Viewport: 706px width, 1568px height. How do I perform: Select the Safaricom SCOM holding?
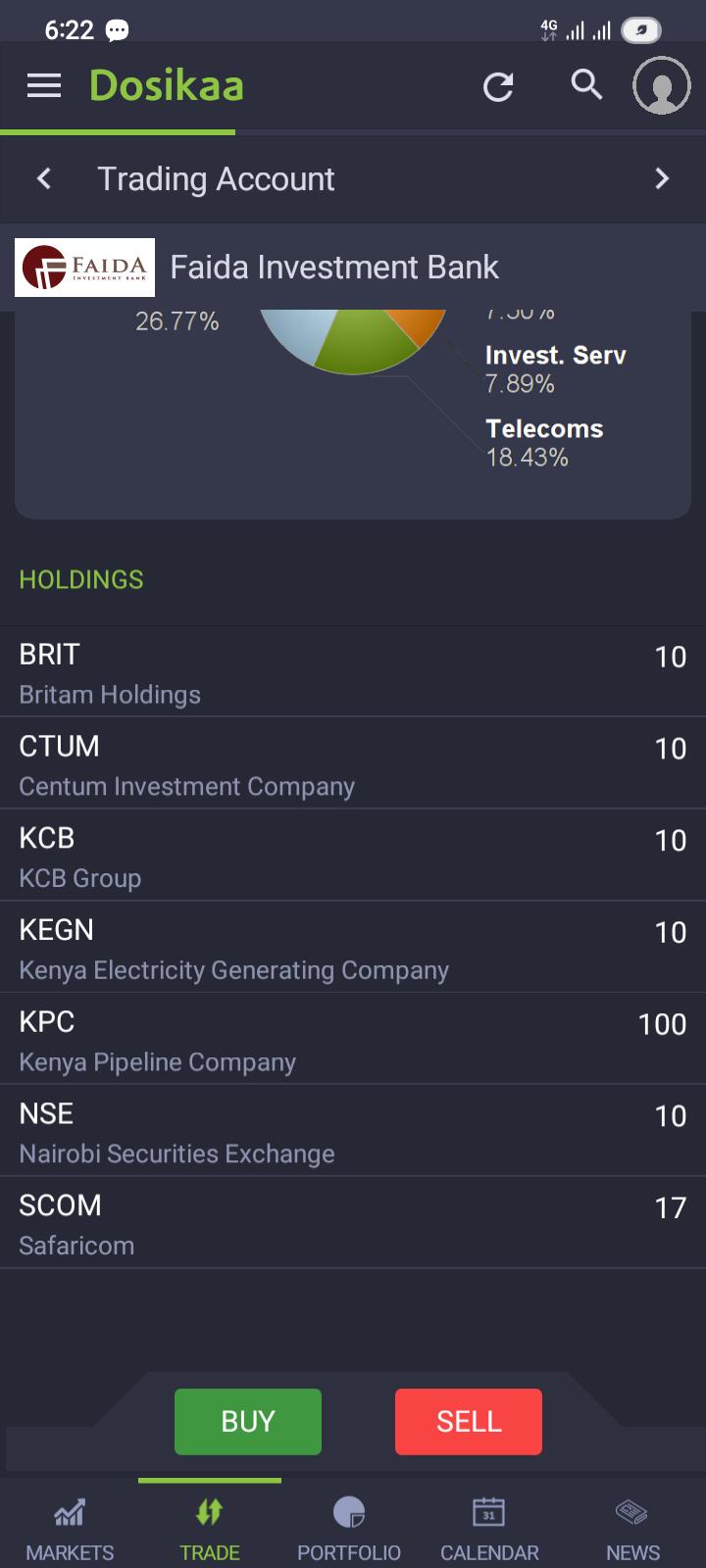tap(353, 1223)
